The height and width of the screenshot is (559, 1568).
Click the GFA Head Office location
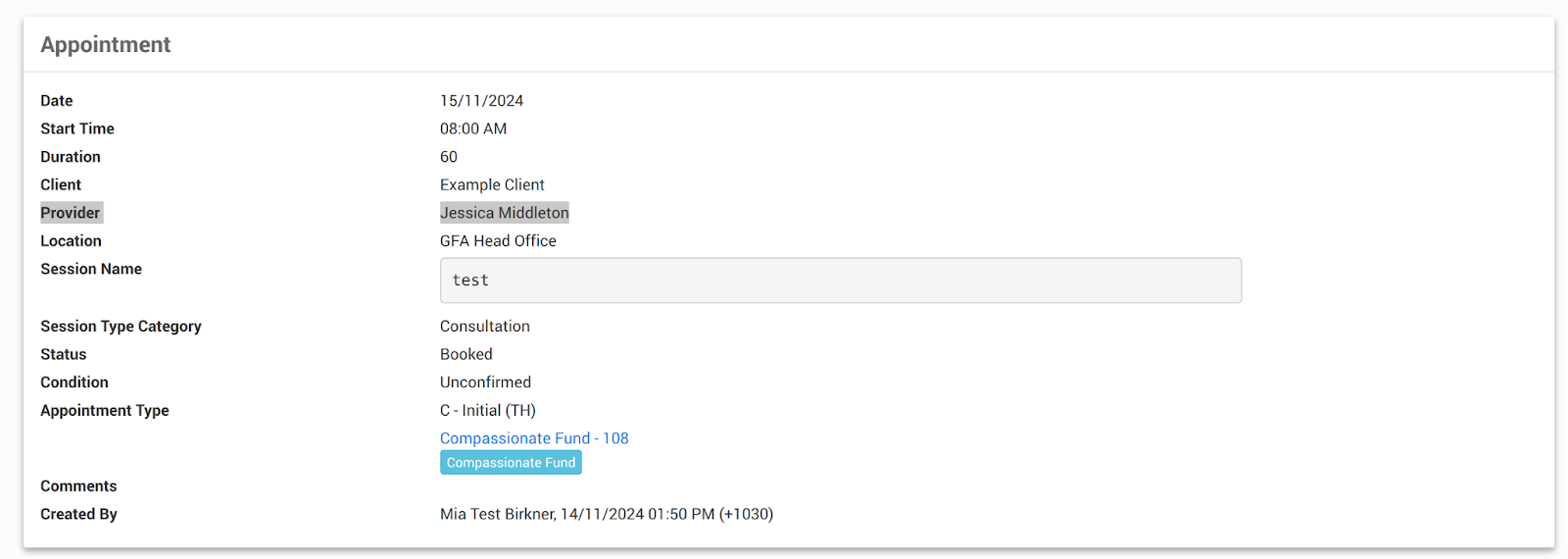[x=498, y=241]
